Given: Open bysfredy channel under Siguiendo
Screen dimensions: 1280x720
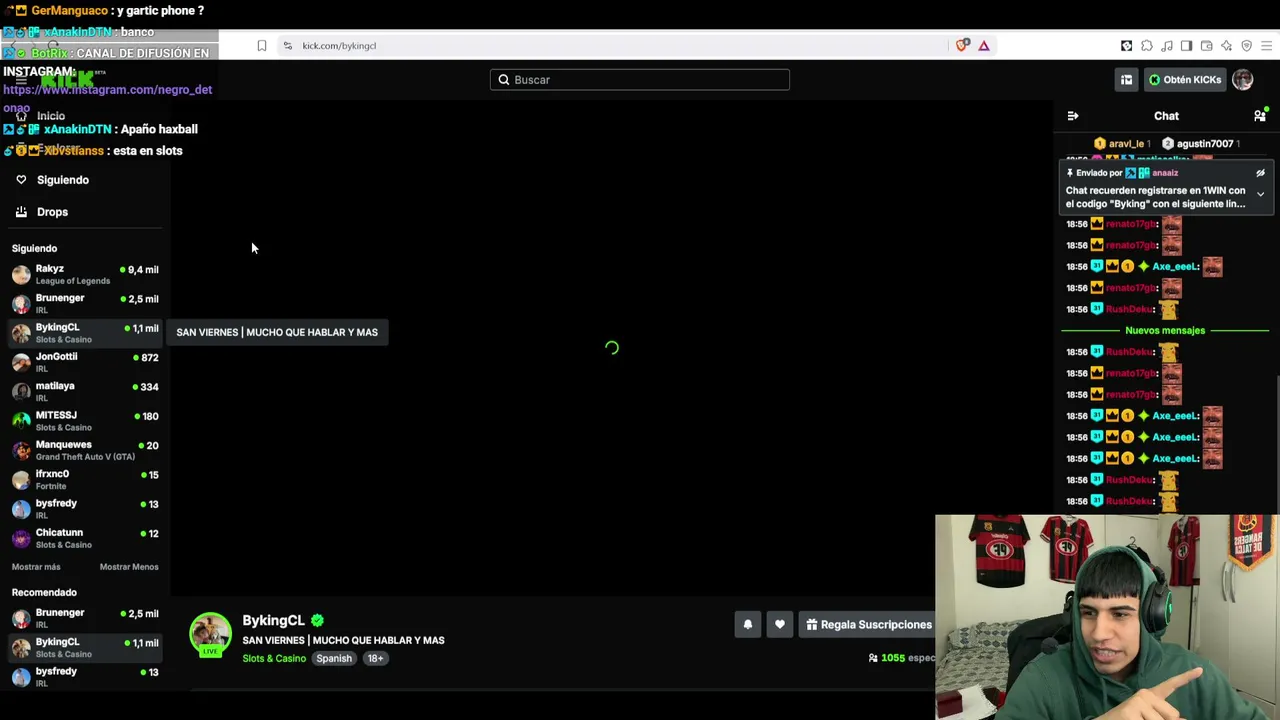Looking at the screenshot, I should click(85, 509).
